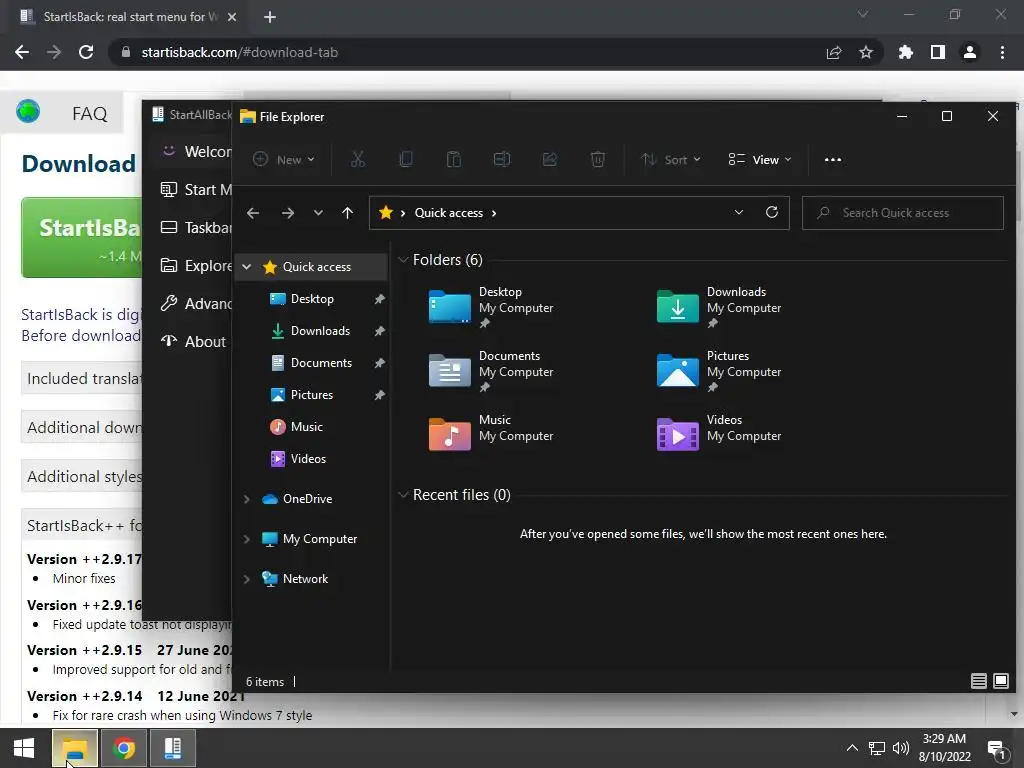The height and width of the screenshot is (768, 1024).
Task: Click the Rename icon in File Explorer toolbar
Action: coord(502,159)
